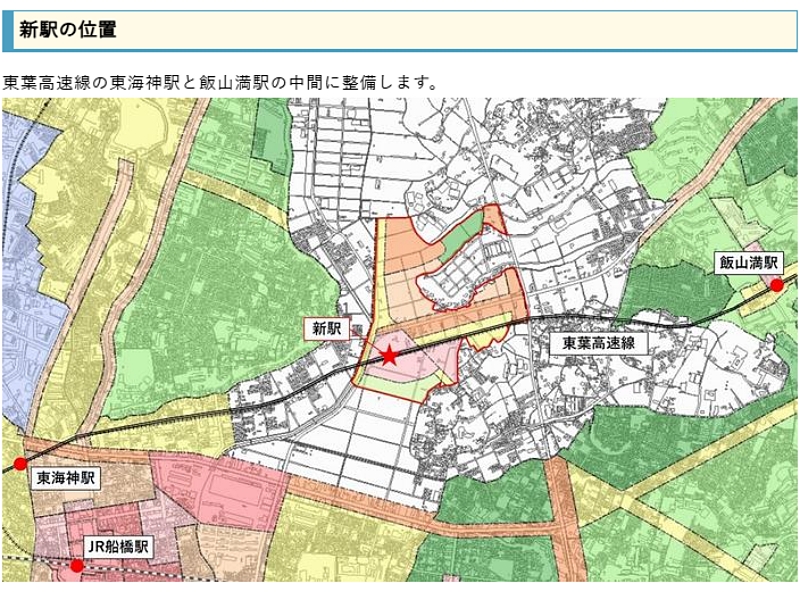Image resolution: width=800 pixels, height=600 pixels.
Task: Select the 東葉高速線 line label
Action: click(599, 342)
